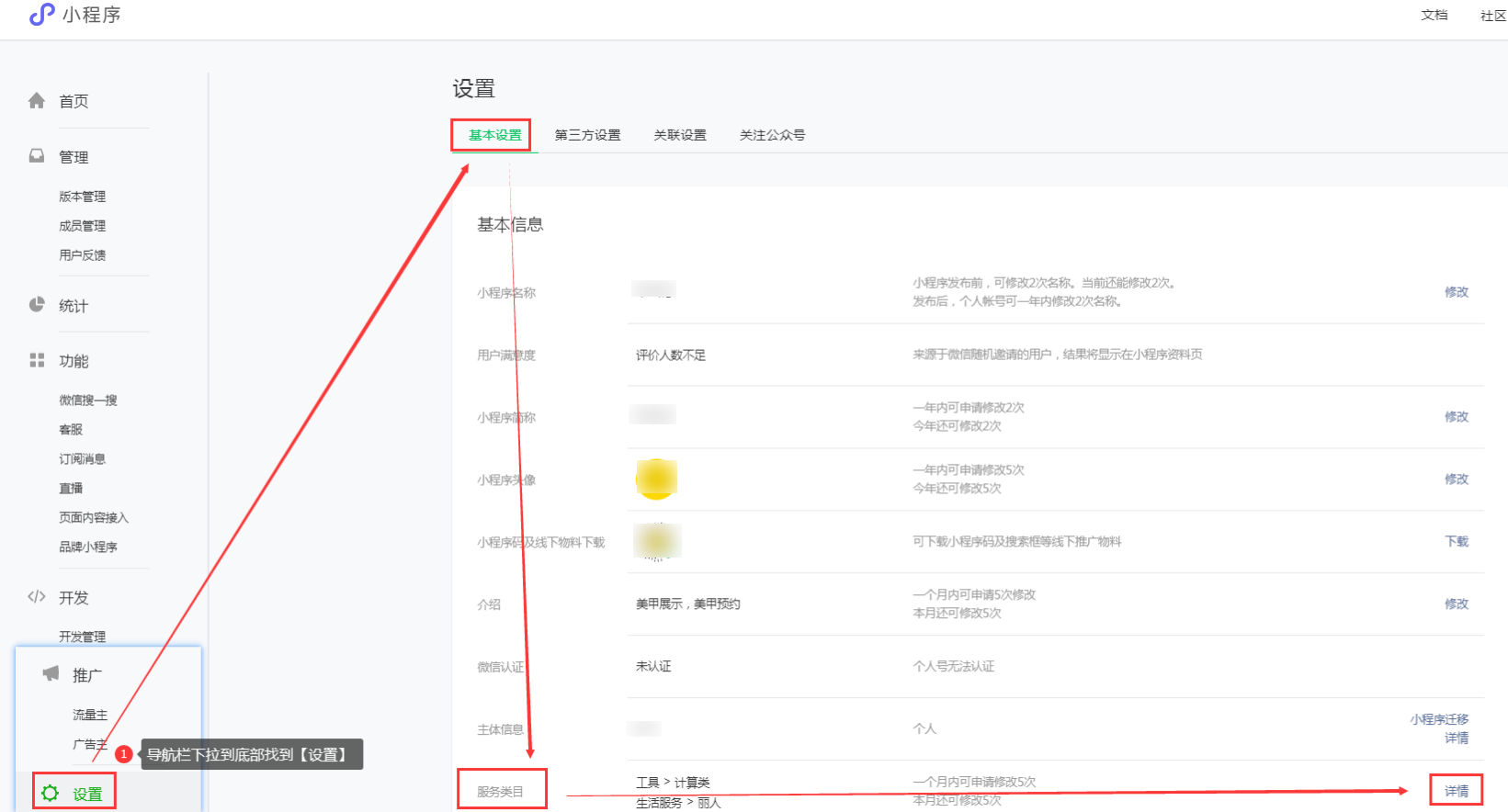Screen dimensions: 1508x812
Task: Click 修改 for 小程序名称
Action: (1456, 292)
